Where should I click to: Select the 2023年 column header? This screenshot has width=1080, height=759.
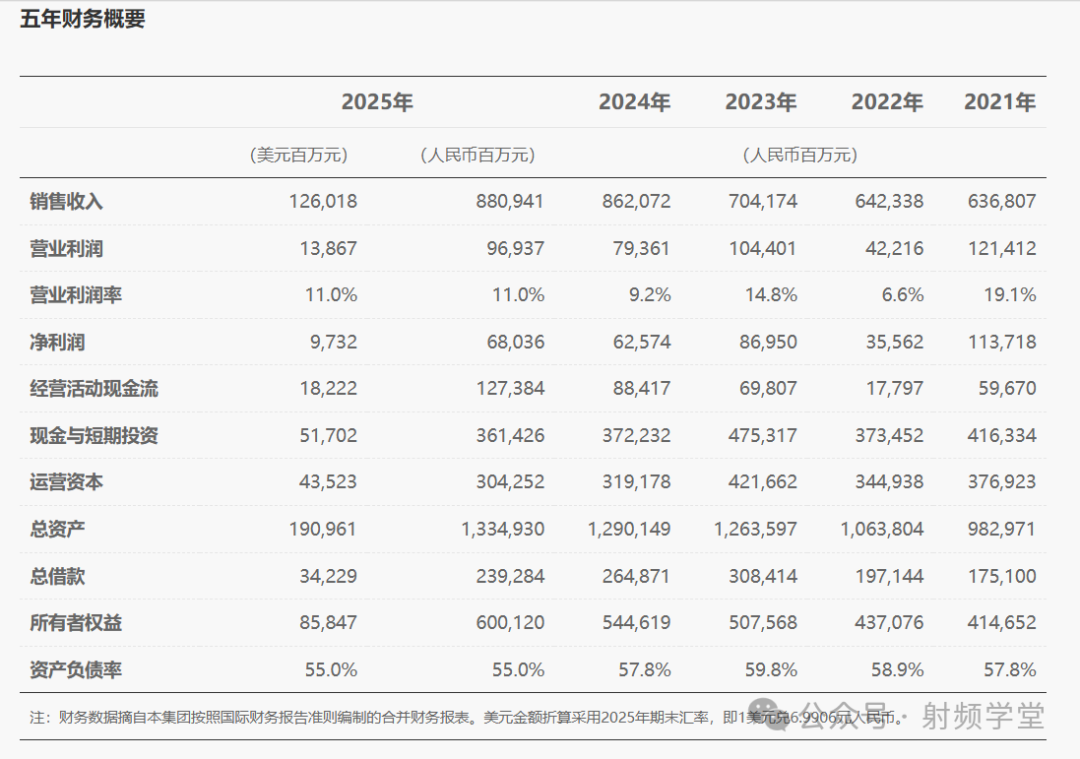coord(760,102)
